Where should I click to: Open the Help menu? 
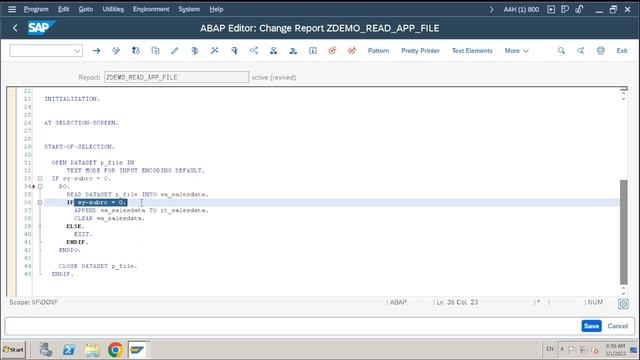point(216,9)
